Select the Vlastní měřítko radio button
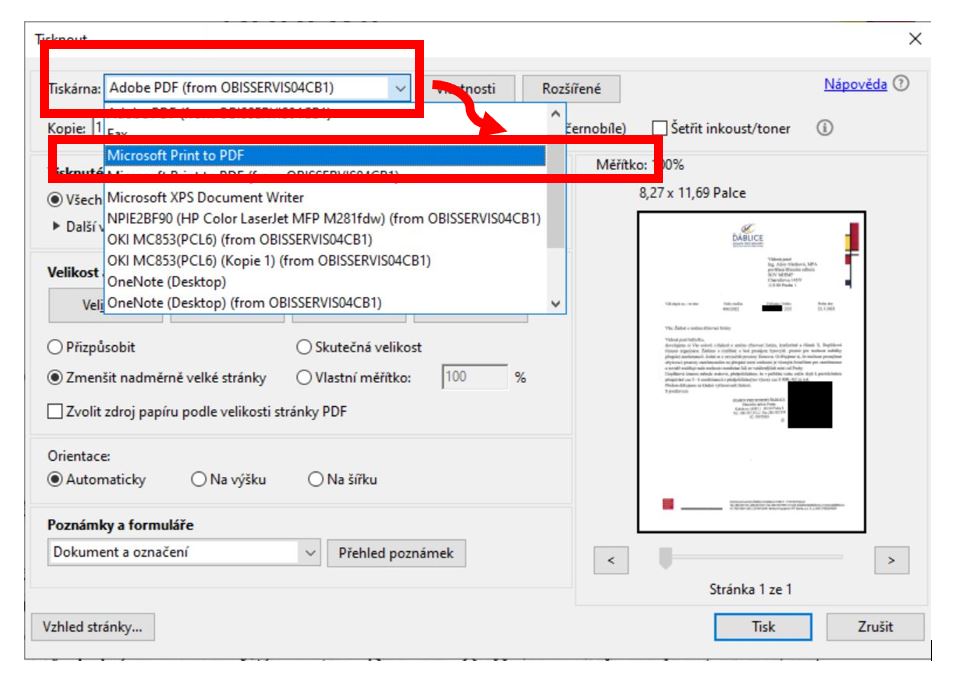Viewport: 959px width, 685px height. click(x=304, y=377)
